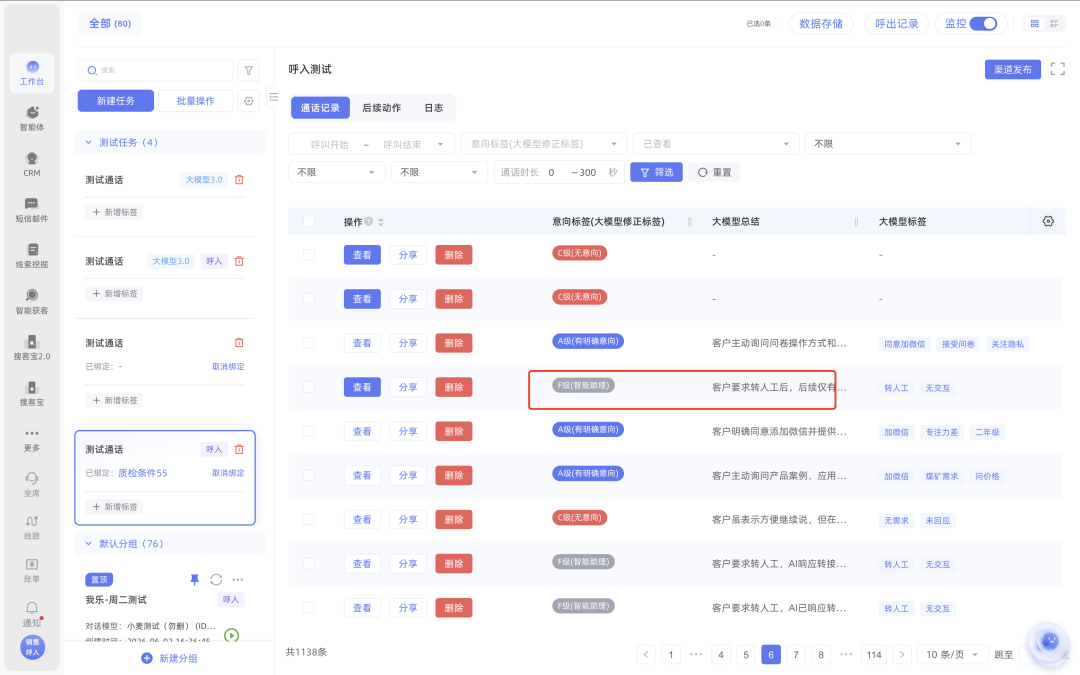Click the 重置 button
The height and width of the screenshot is (675, 1080).
coord(714,172)
